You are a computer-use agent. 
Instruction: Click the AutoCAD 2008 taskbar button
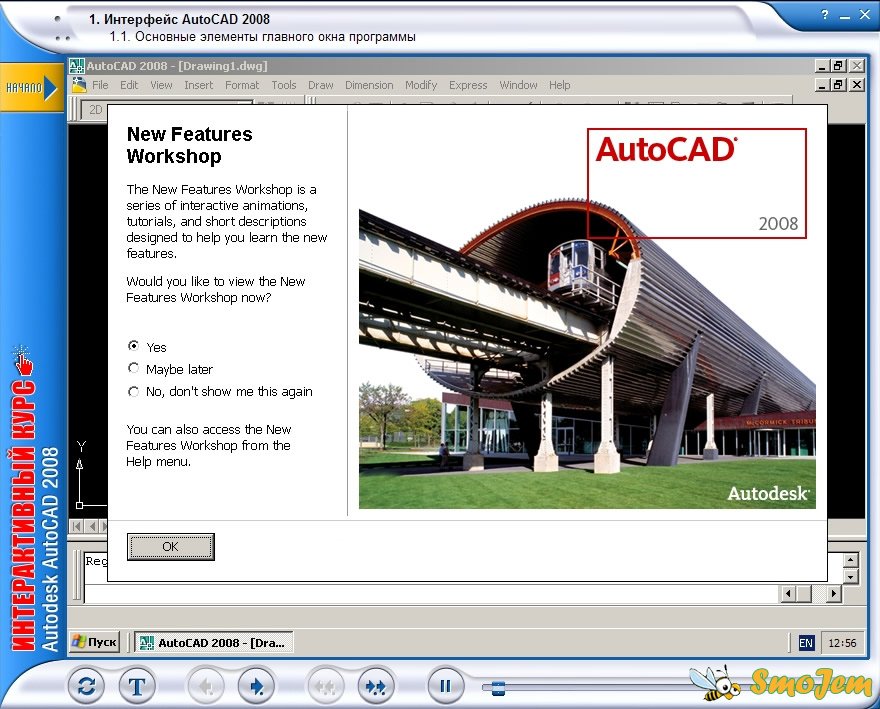[214, 643]
